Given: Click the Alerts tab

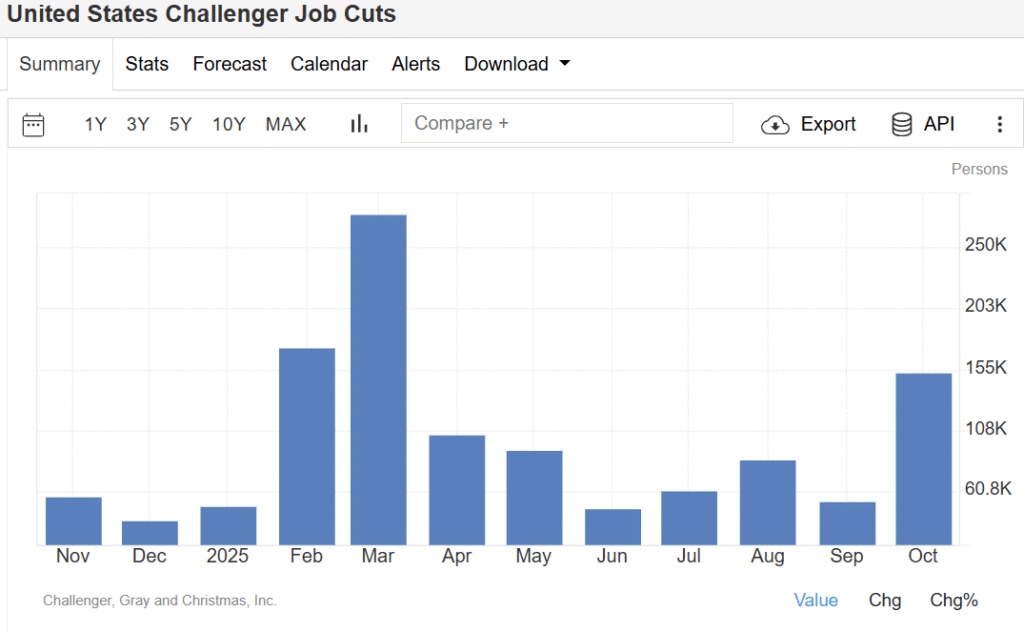Looking at the screenshot, I should tap(416, 64).
